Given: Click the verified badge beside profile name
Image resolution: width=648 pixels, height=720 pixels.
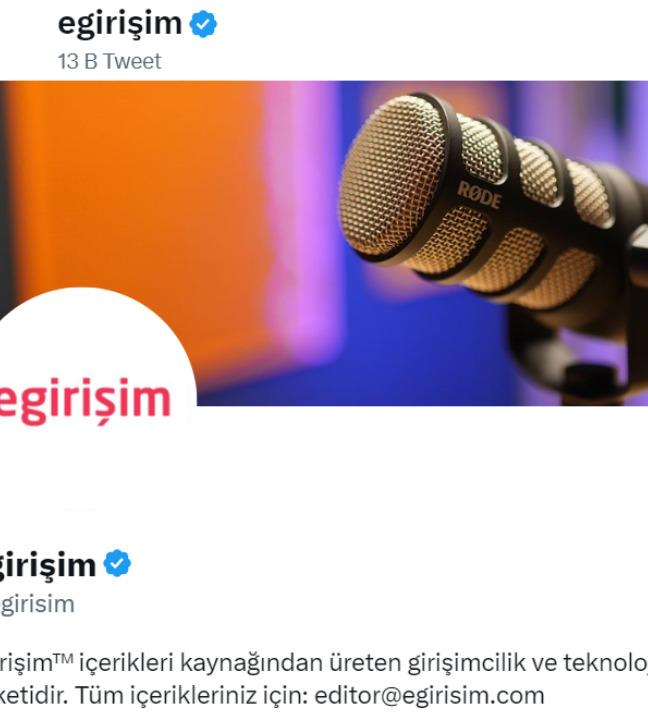Looking at the screenshot, I should [117, 563].
